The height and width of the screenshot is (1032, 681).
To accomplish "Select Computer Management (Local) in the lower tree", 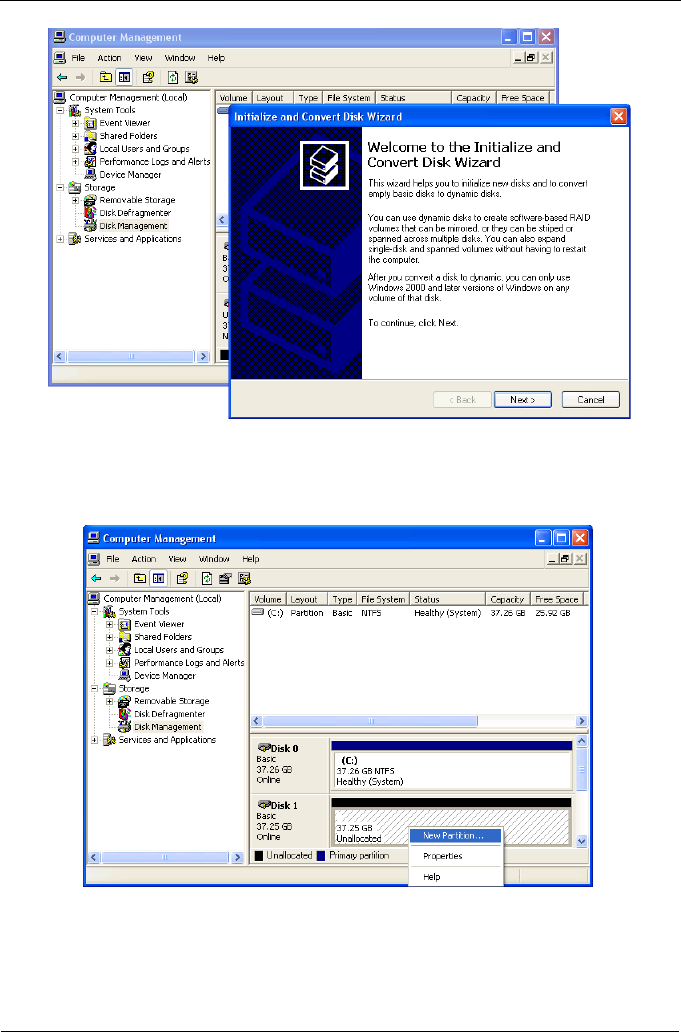I will pyautogui.click(x=162, y=598).
